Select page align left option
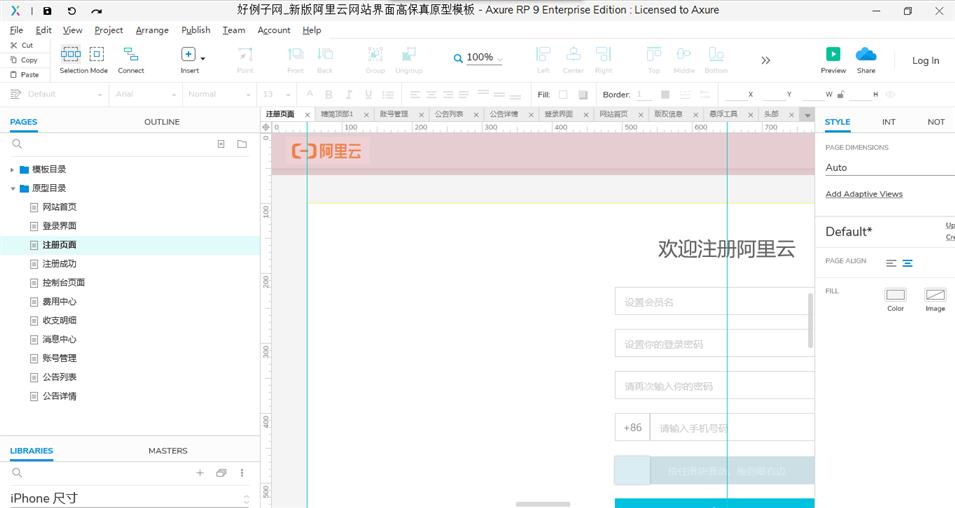 pos(891,263)
